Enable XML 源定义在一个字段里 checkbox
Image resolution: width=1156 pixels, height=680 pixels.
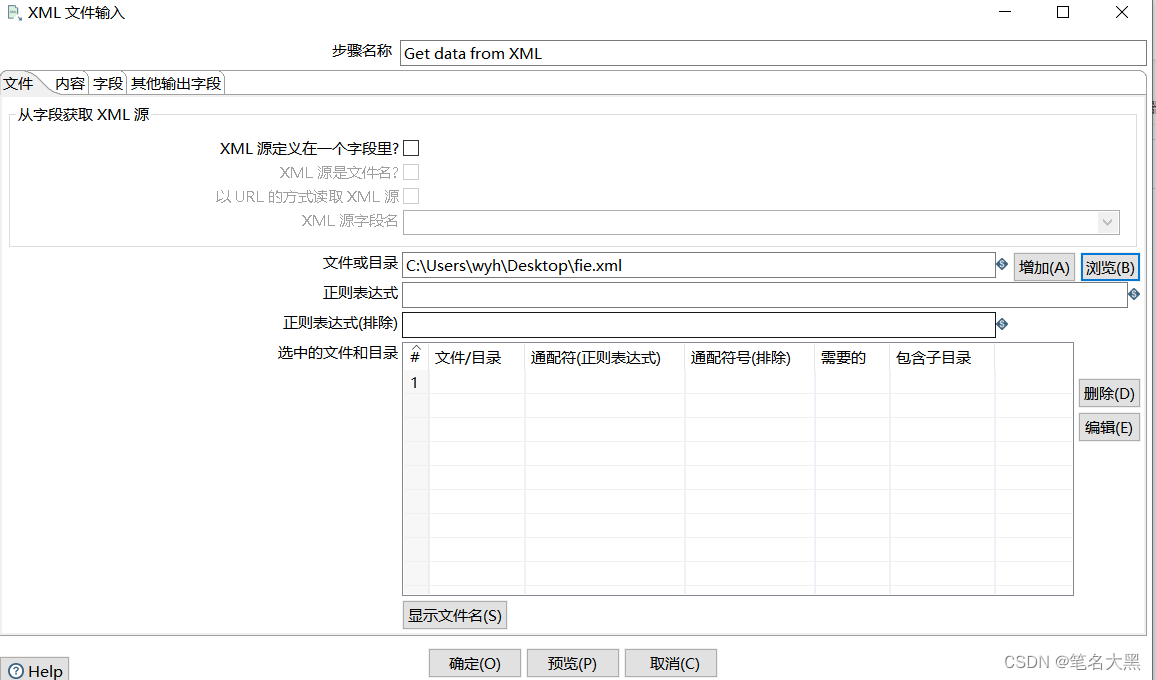pos(411,147)
